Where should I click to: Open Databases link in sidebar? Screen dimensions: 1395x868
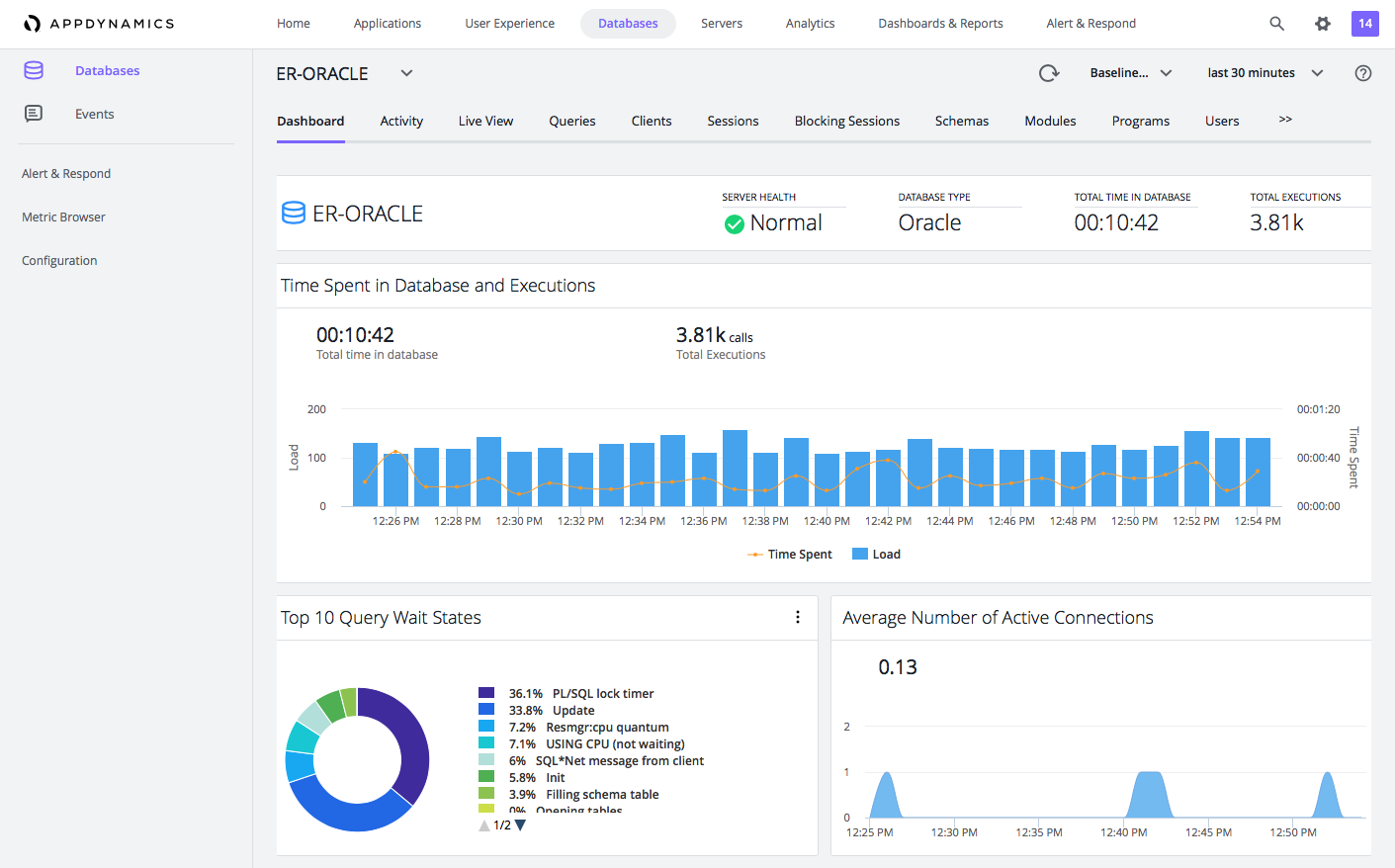point(108,71)
